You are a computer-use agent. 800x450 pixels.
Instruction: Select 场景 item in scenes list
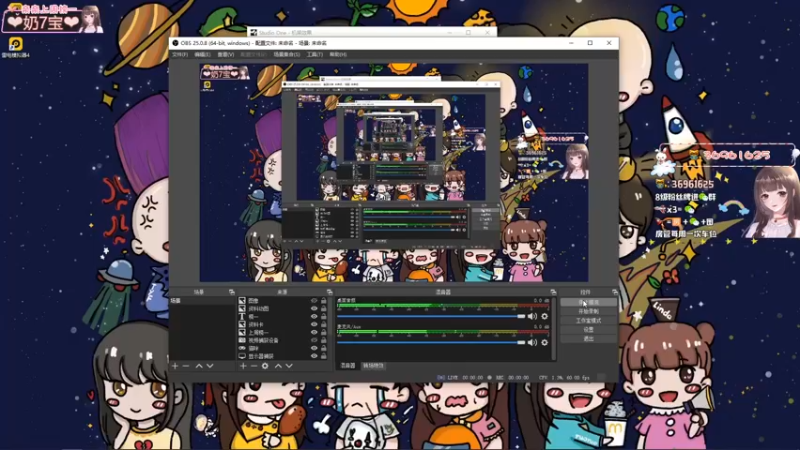pyautogui.click(x=202, y=301)
